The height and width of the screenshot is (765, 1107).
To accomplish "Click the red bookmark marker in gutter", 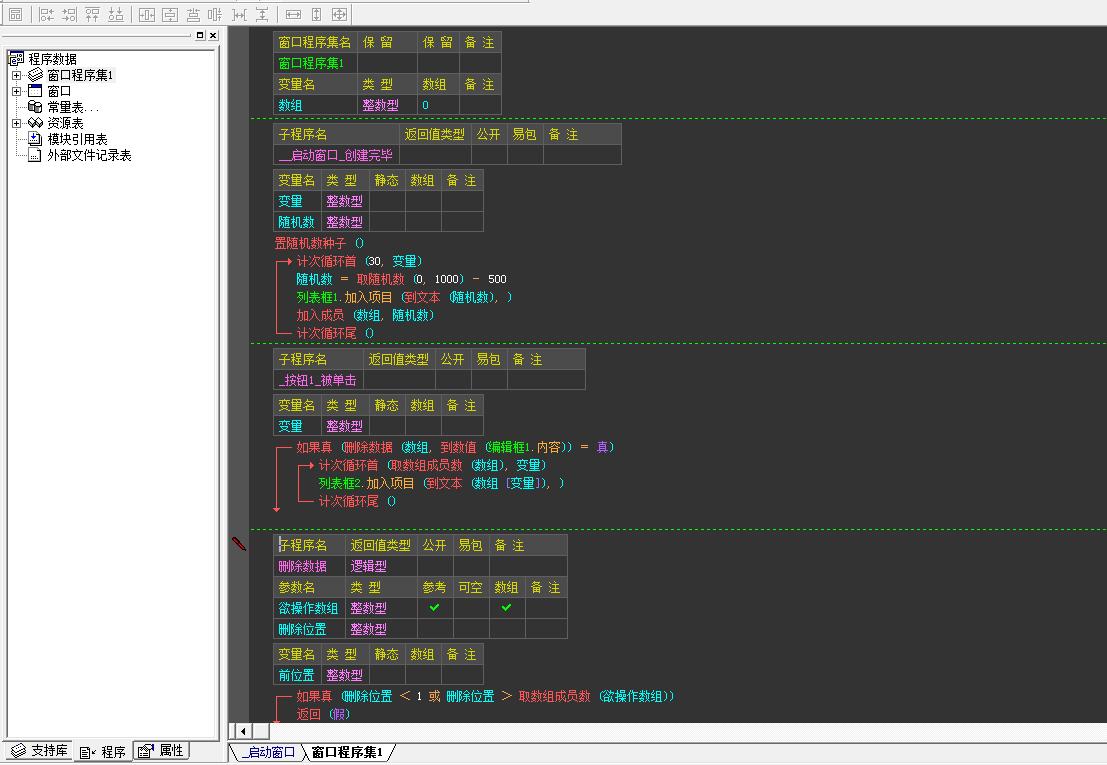I will pyautogui.click(x=239, y=543).
